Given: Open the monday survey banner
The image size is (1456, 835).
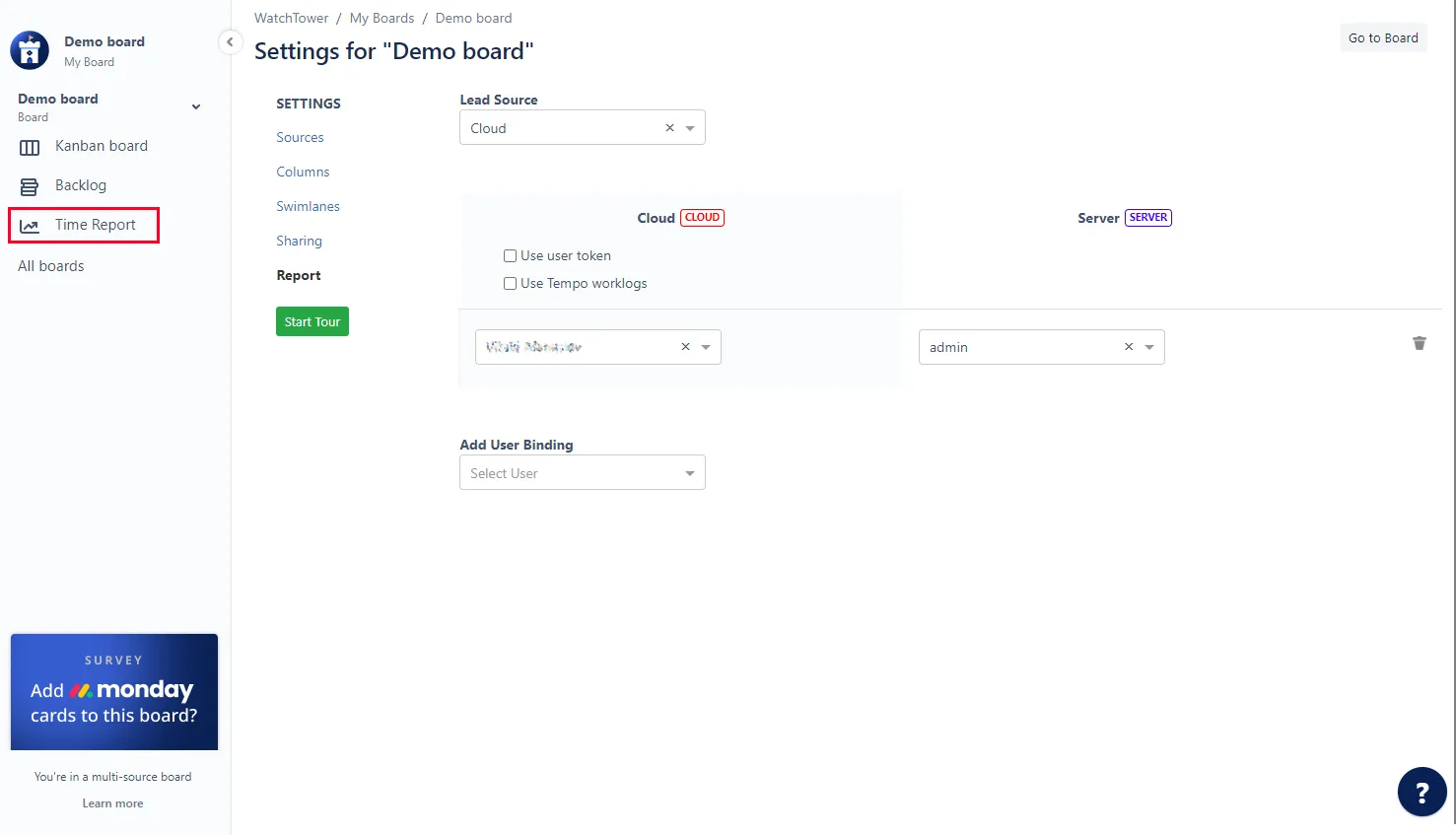Looking at the screenshot, I should click(x=114, y=692).
